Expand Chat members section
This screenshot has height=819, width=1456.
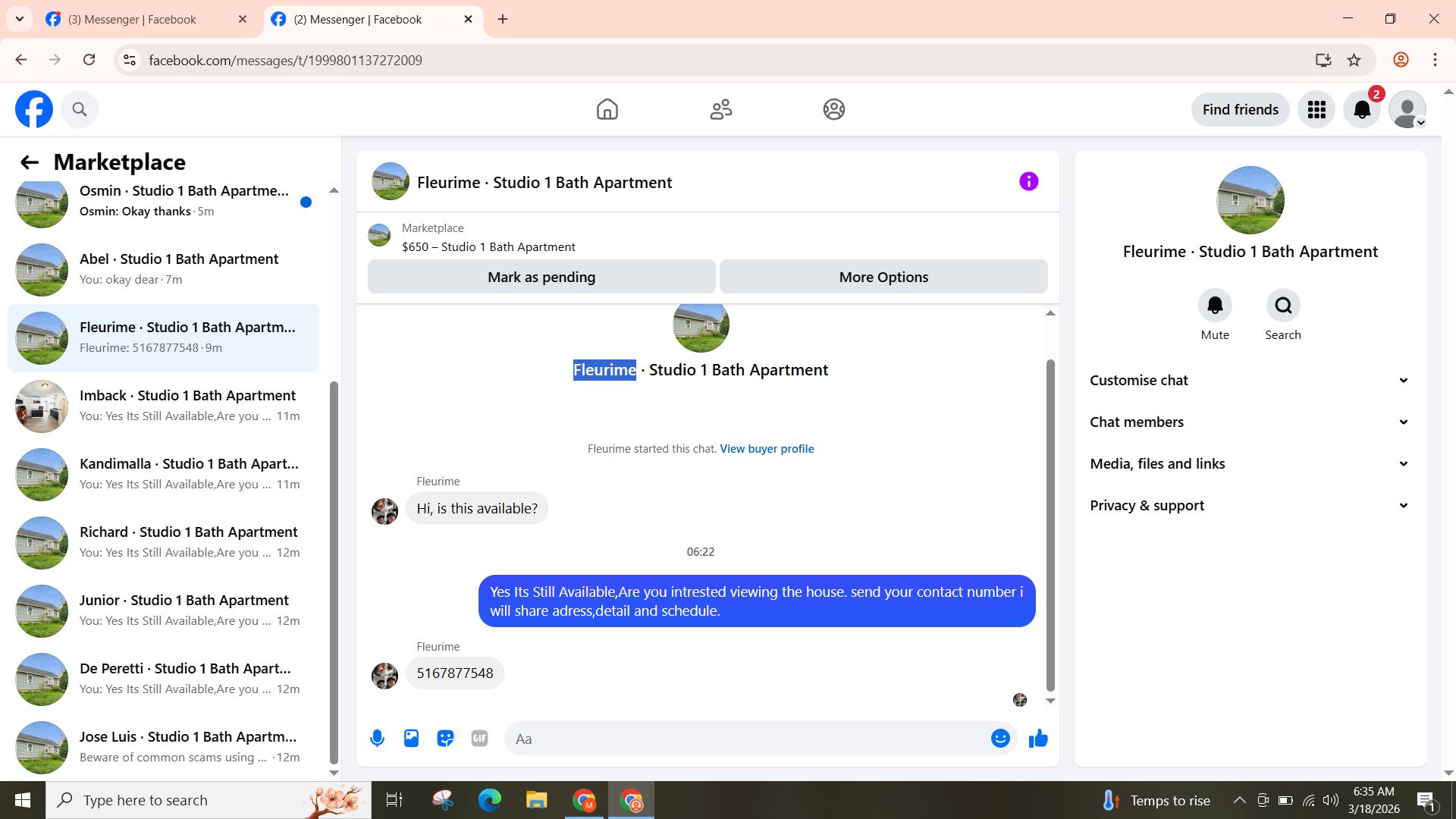tap(1250, 422)
